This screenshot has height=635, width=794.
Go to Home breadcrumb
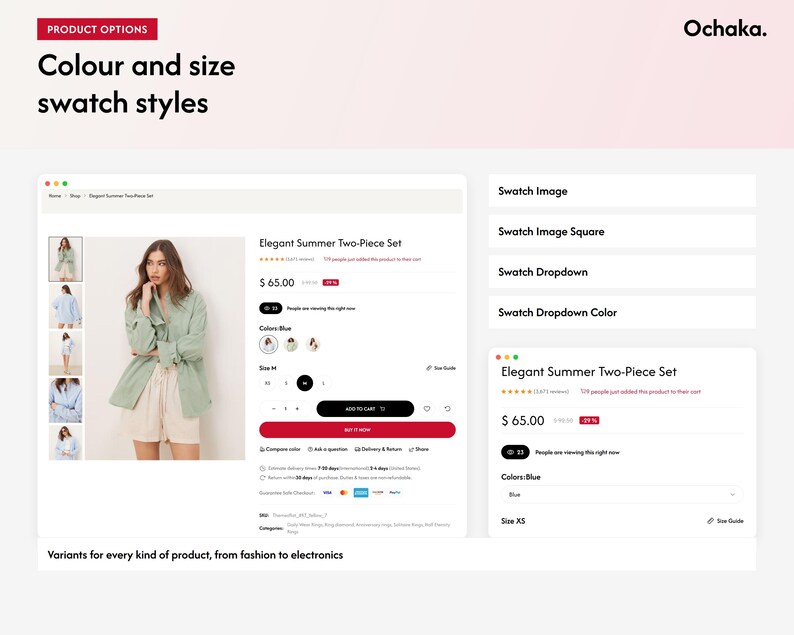tap(55, 196)
